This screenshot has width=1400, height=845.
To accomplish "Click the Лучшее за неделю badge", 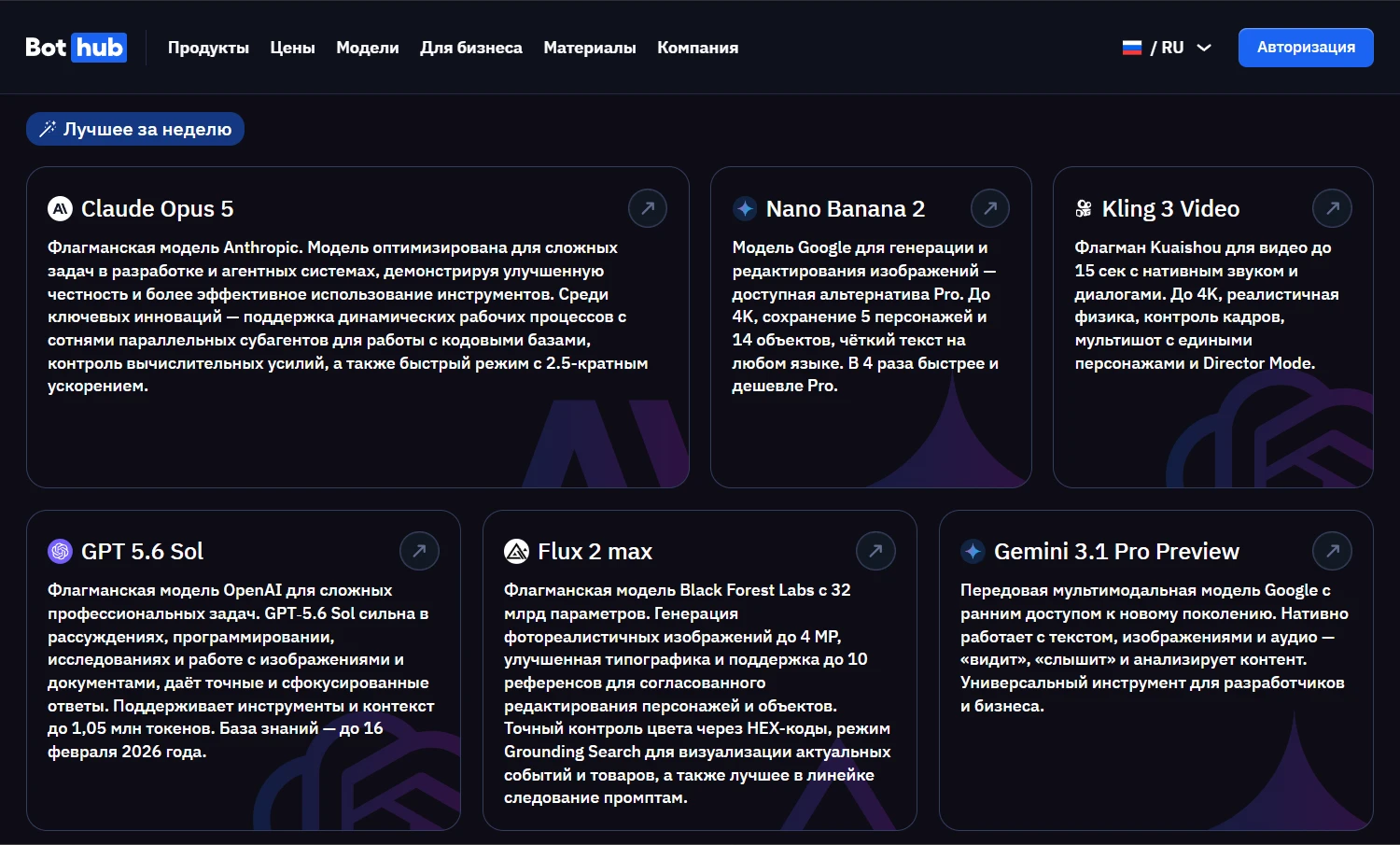I will coord(135,129).
